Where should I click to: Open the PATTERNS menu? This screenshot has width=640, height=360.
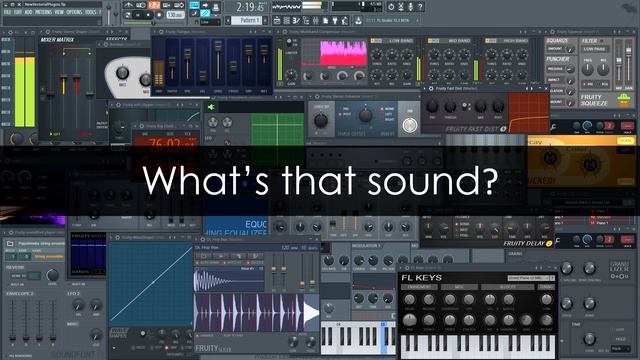point(43,13)
